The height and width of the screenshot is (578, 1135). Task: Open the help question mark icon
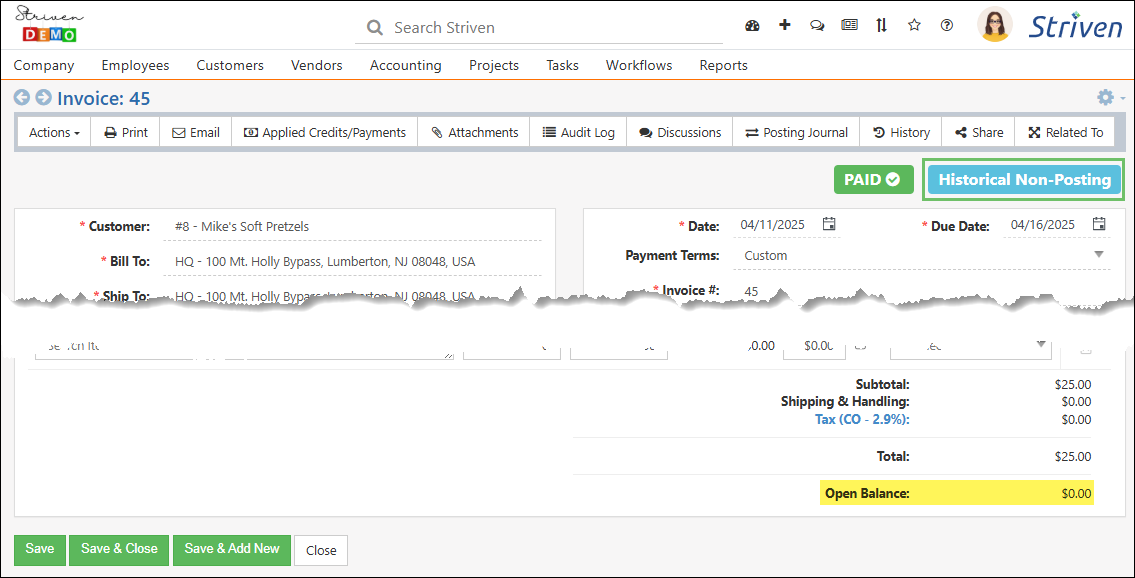coord(947,25)
